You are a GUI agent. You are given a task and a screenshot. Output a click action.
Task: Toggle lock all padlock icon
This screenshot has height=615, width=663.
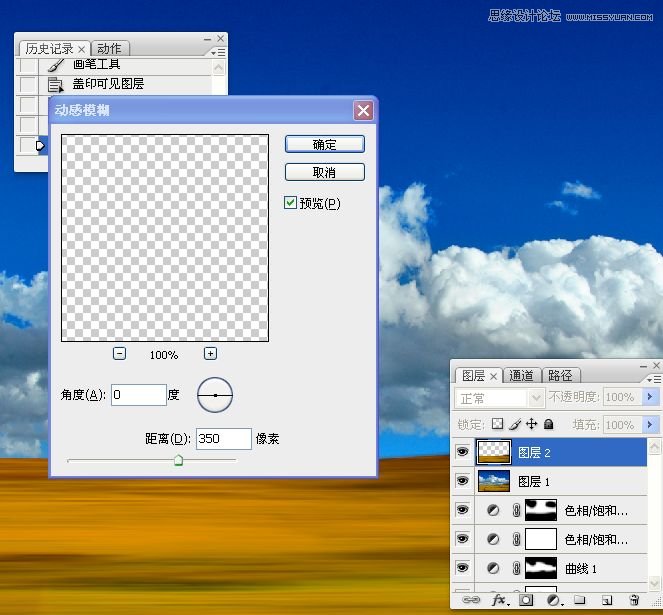click(548, 423)
